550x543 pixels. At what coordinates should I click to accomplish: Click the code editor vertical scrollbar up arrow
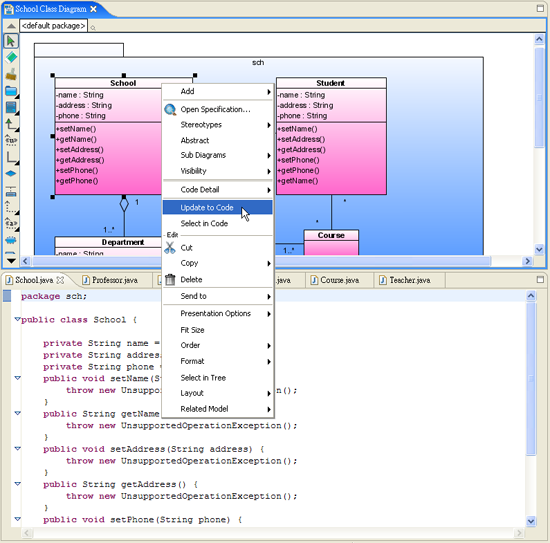point(531,296)
